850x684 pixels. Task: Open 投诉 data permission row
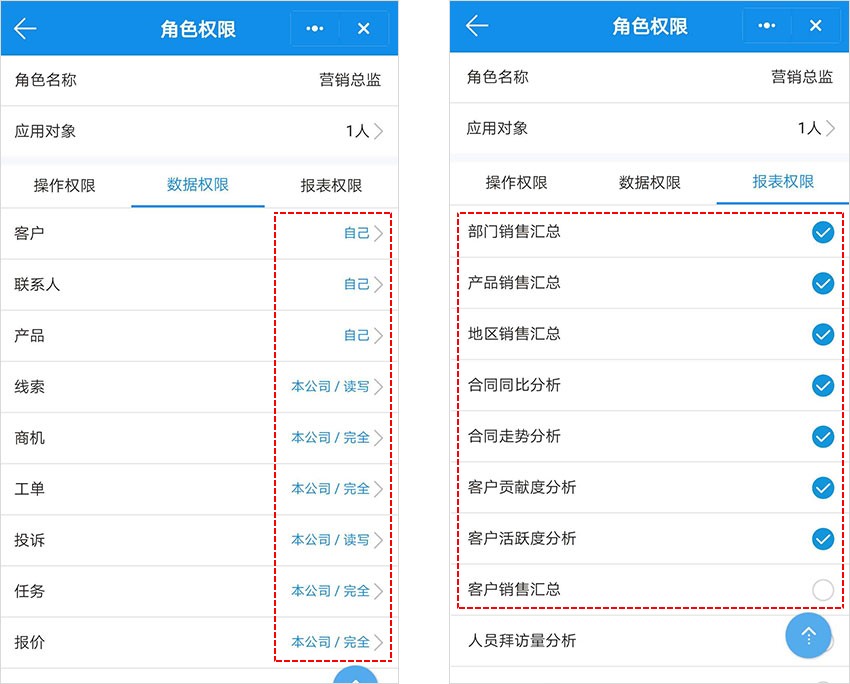(x=200, y=540)
